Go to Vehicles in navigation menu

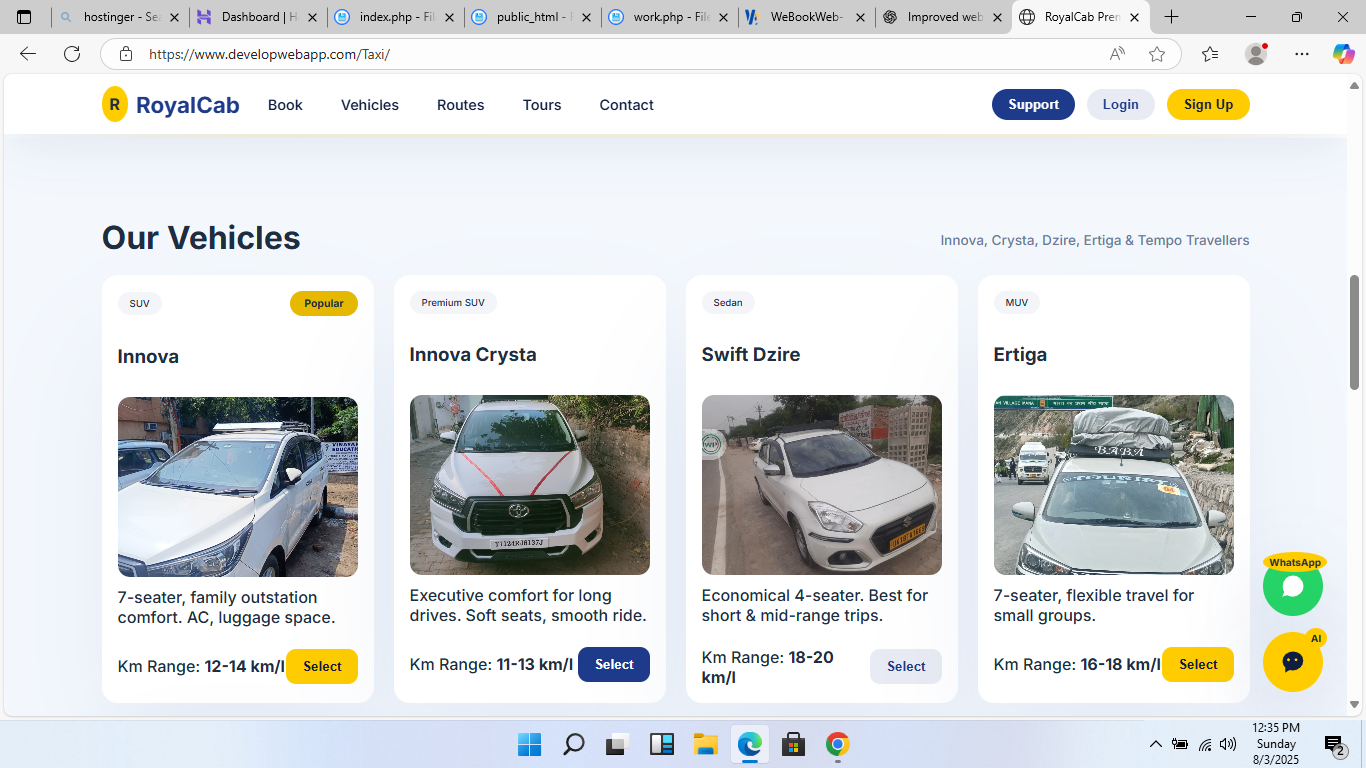369,105
